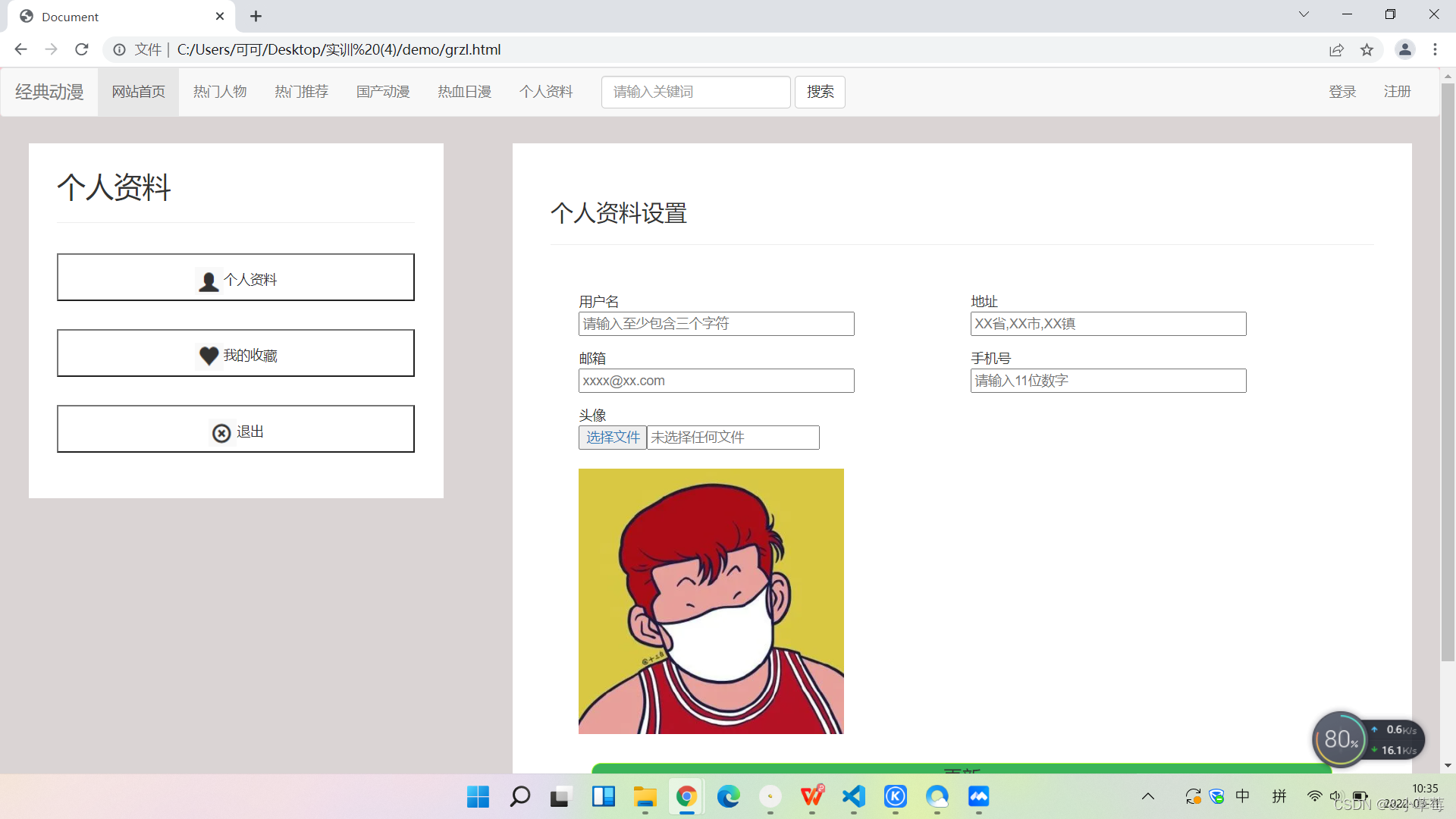The width and height of the screenshot is (1456, 819).
Task: Open the 热门人物 nav item
Action: pos(220,92)
